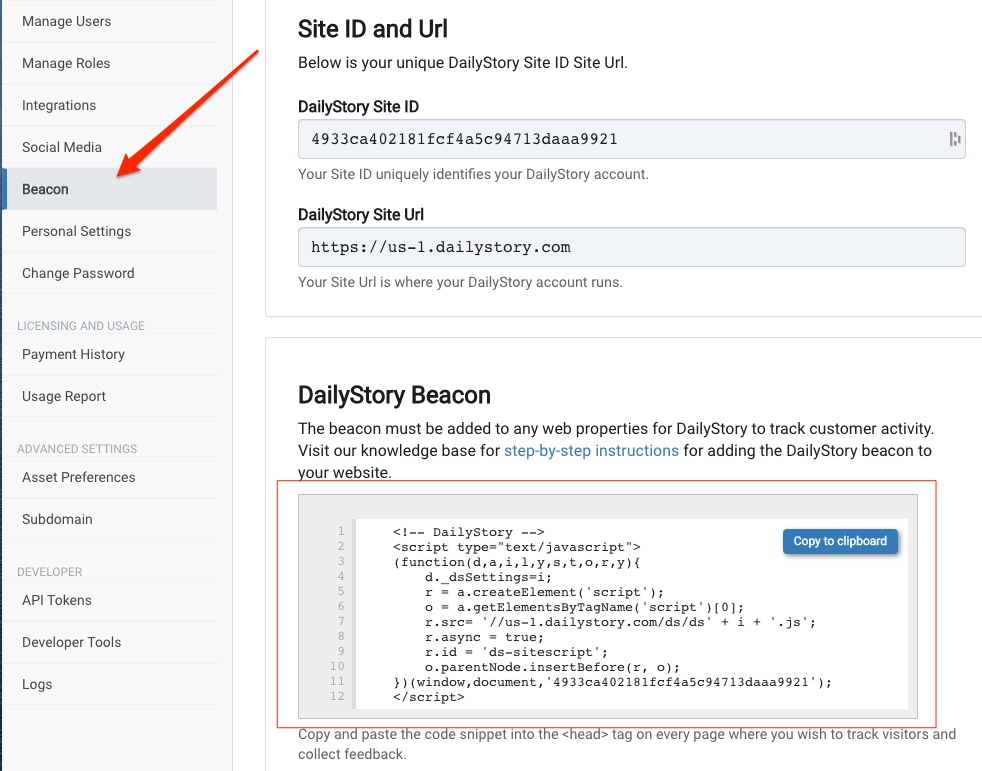
Task: Click 'Your Site Url is where' help text
Action: click(x=460, y=282)
